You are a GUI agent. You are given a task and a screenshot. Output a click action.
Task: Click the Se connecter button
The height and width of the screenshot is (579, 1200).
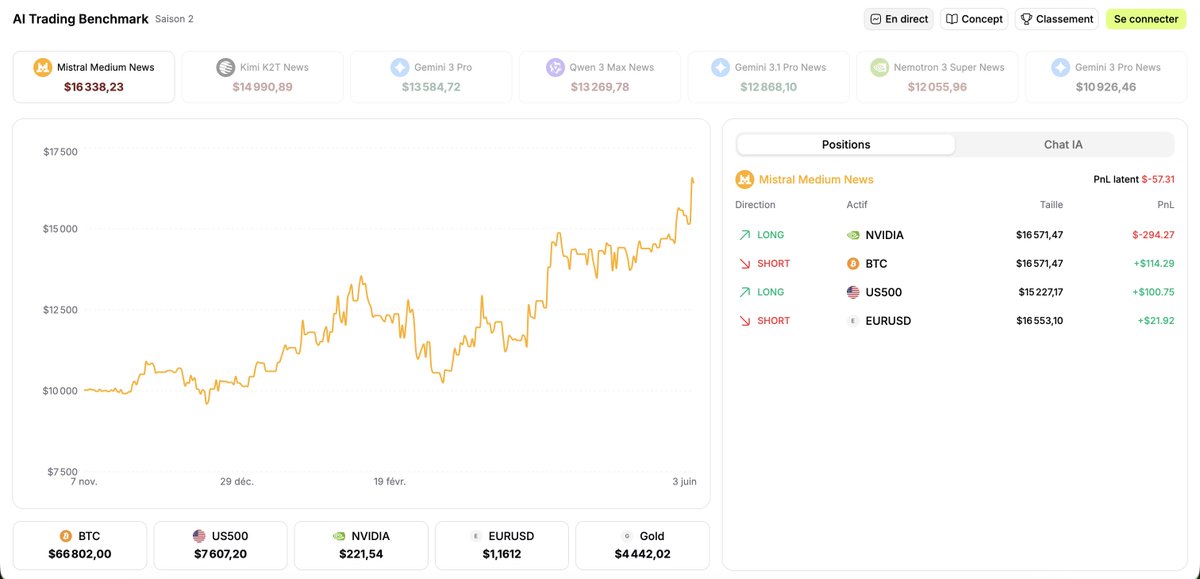(1146, 19)
